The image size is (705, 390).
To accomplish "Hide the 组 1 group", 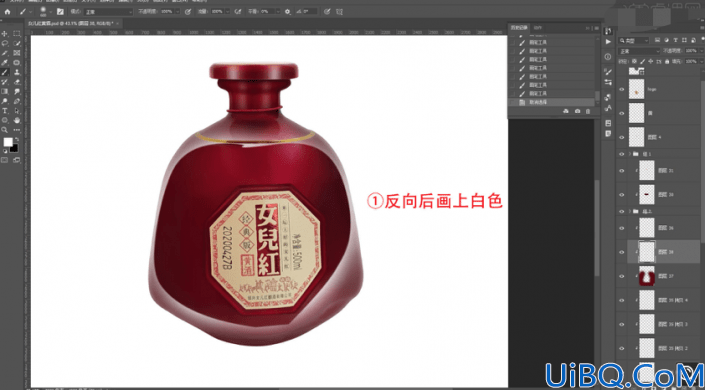I will tap(622, 154).
